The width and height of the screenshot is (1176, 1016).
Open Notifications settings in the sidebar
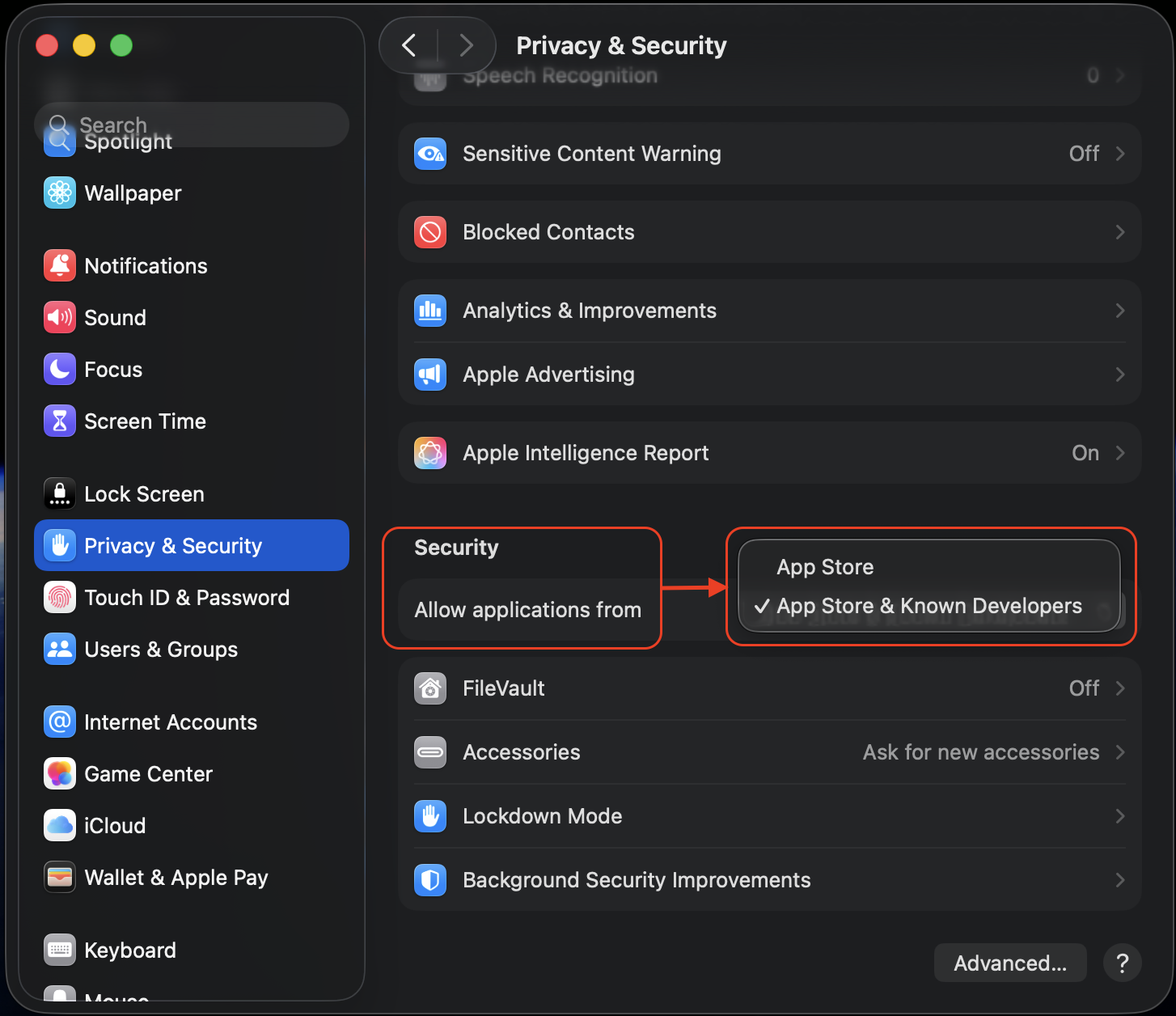[x=192, y=265]
